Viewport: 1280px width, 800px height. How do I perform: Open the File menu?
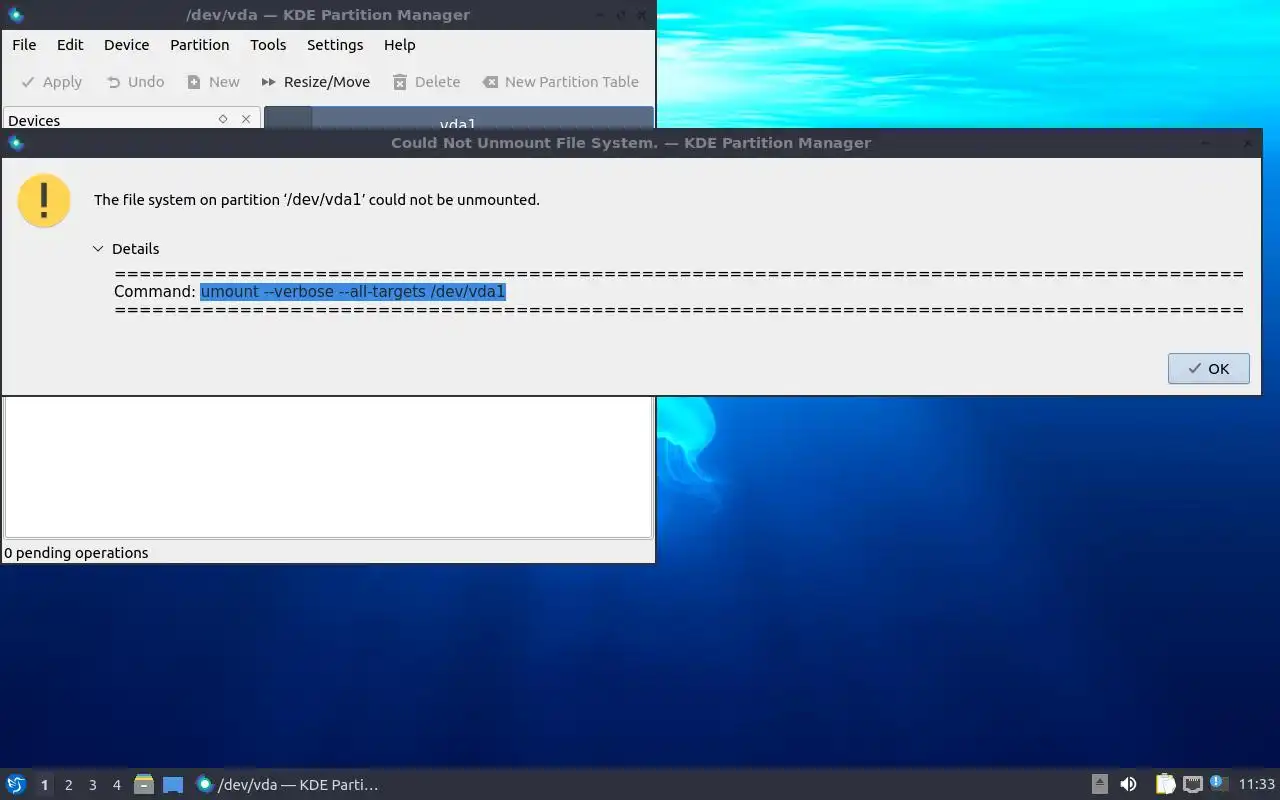[24, 45]
